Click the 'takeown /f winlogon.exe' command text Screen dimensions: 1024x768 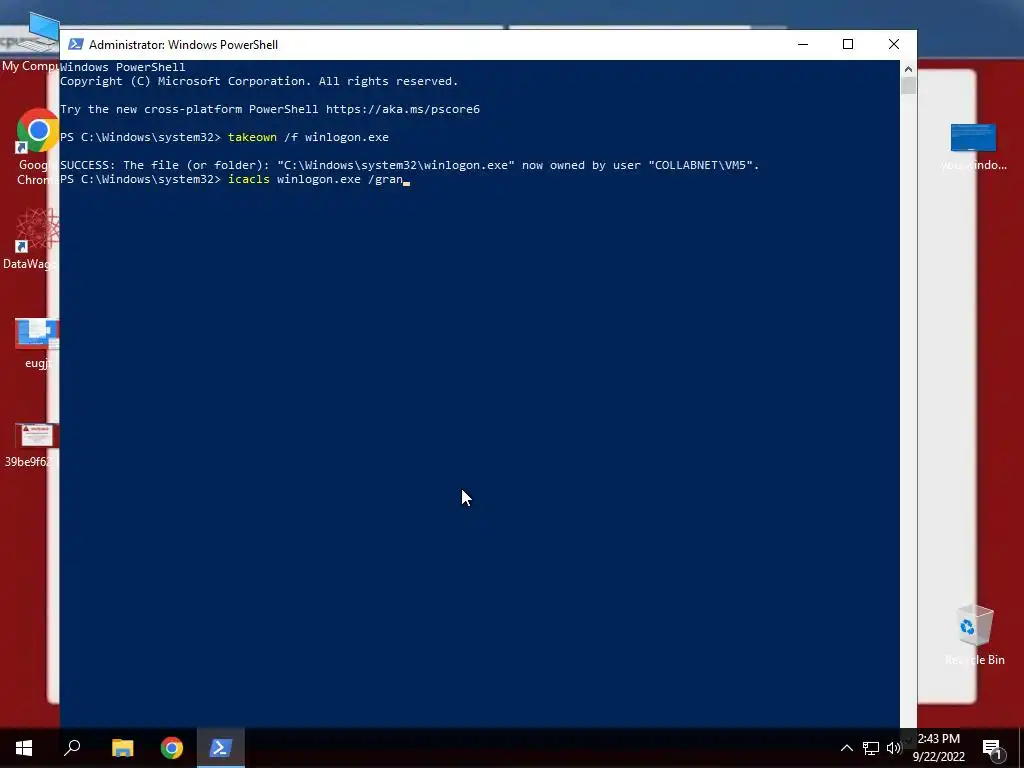tap(308, 137)
